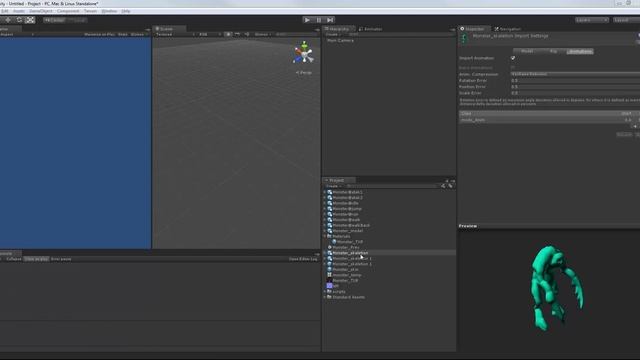Expand the Standard Assets folder arrow

pyautogui.click(x=325, y=297)
